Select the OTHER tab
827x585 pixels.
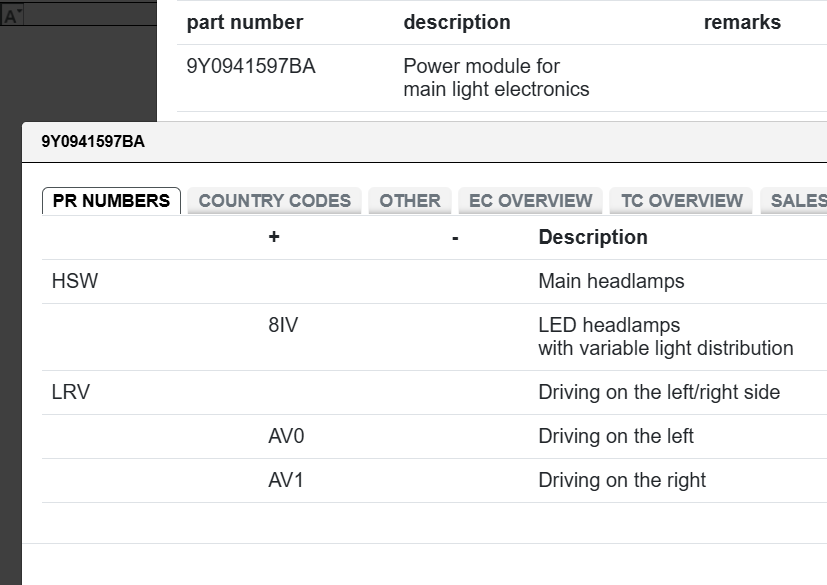pos(410,200)
